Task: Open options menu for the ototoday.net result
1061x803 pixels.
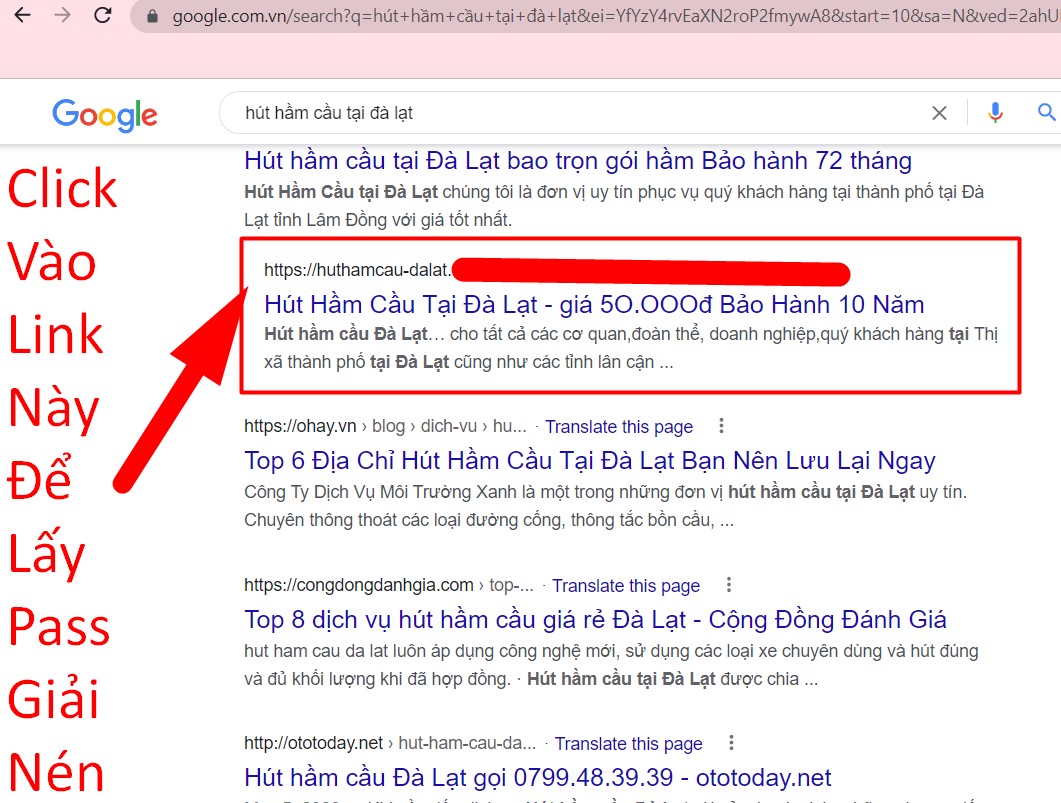Action: [731, 743]
